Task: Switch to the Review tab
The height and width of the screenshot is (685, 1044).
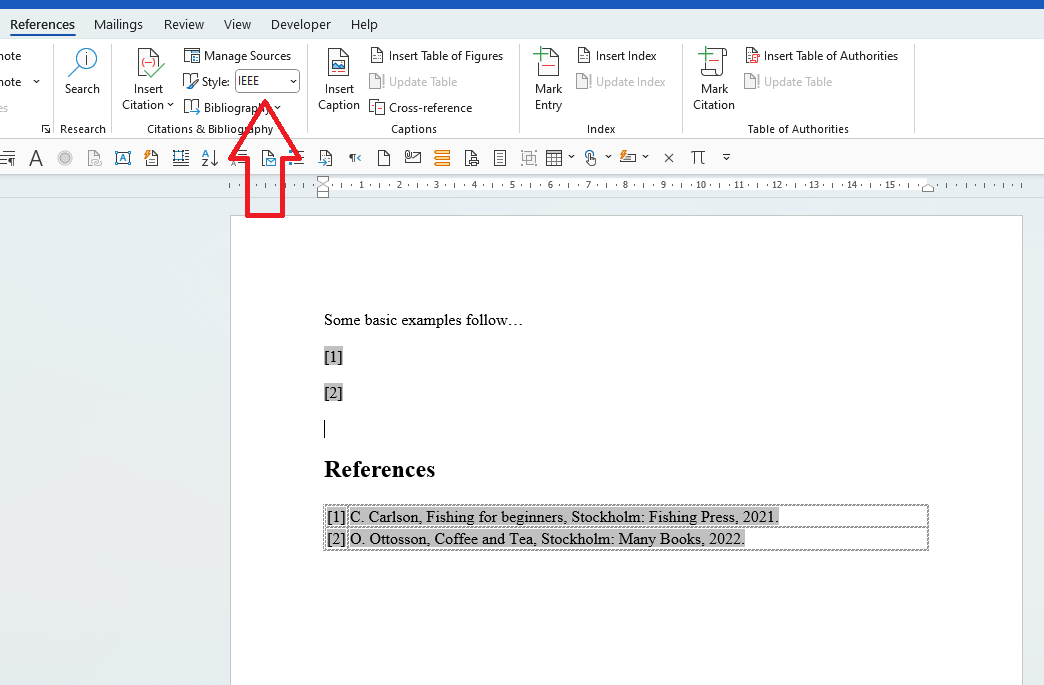Action: (x=184, y=25)
